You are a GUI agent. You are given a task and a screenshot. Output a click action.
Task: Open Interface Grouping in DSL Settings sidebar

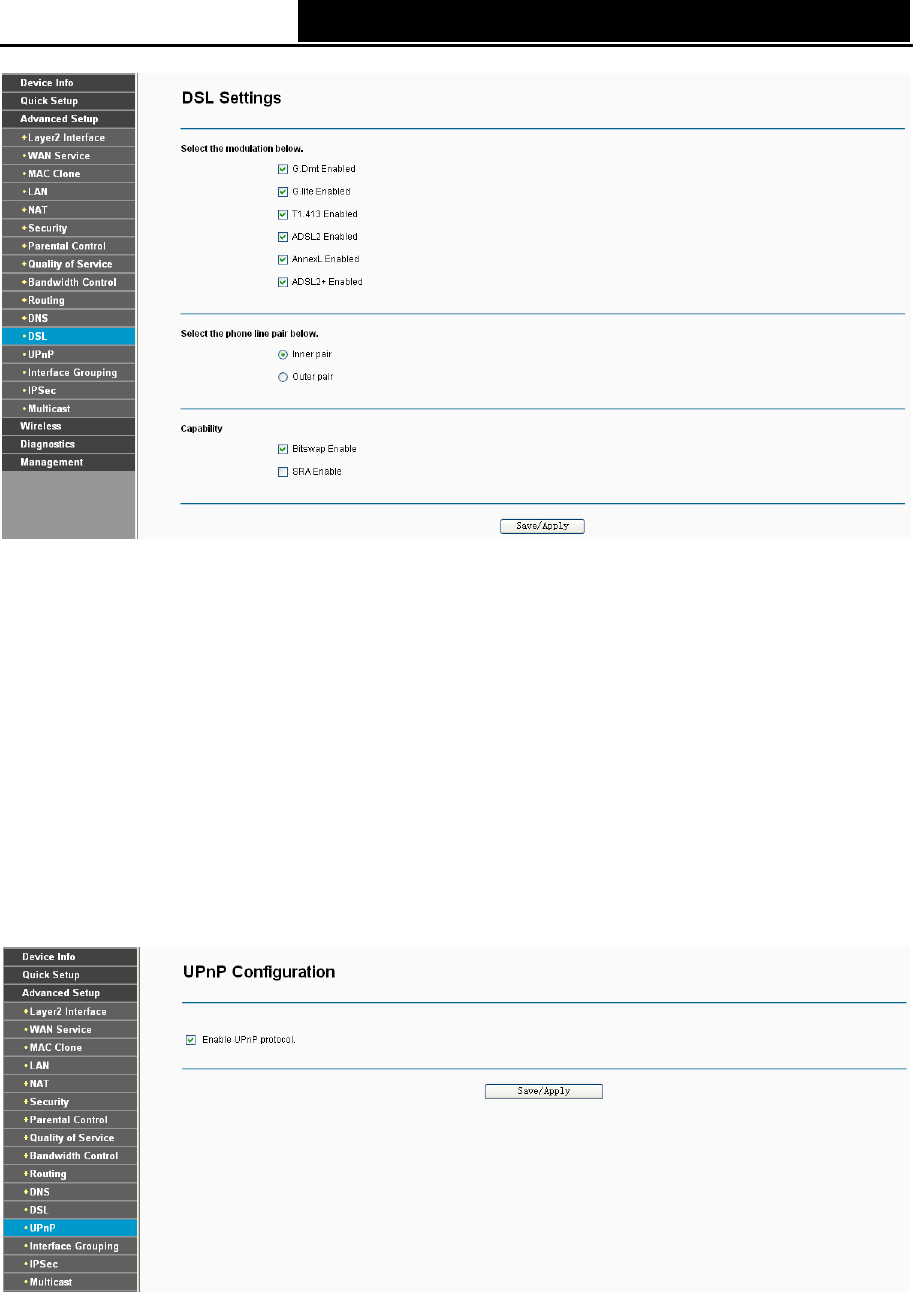68,372
